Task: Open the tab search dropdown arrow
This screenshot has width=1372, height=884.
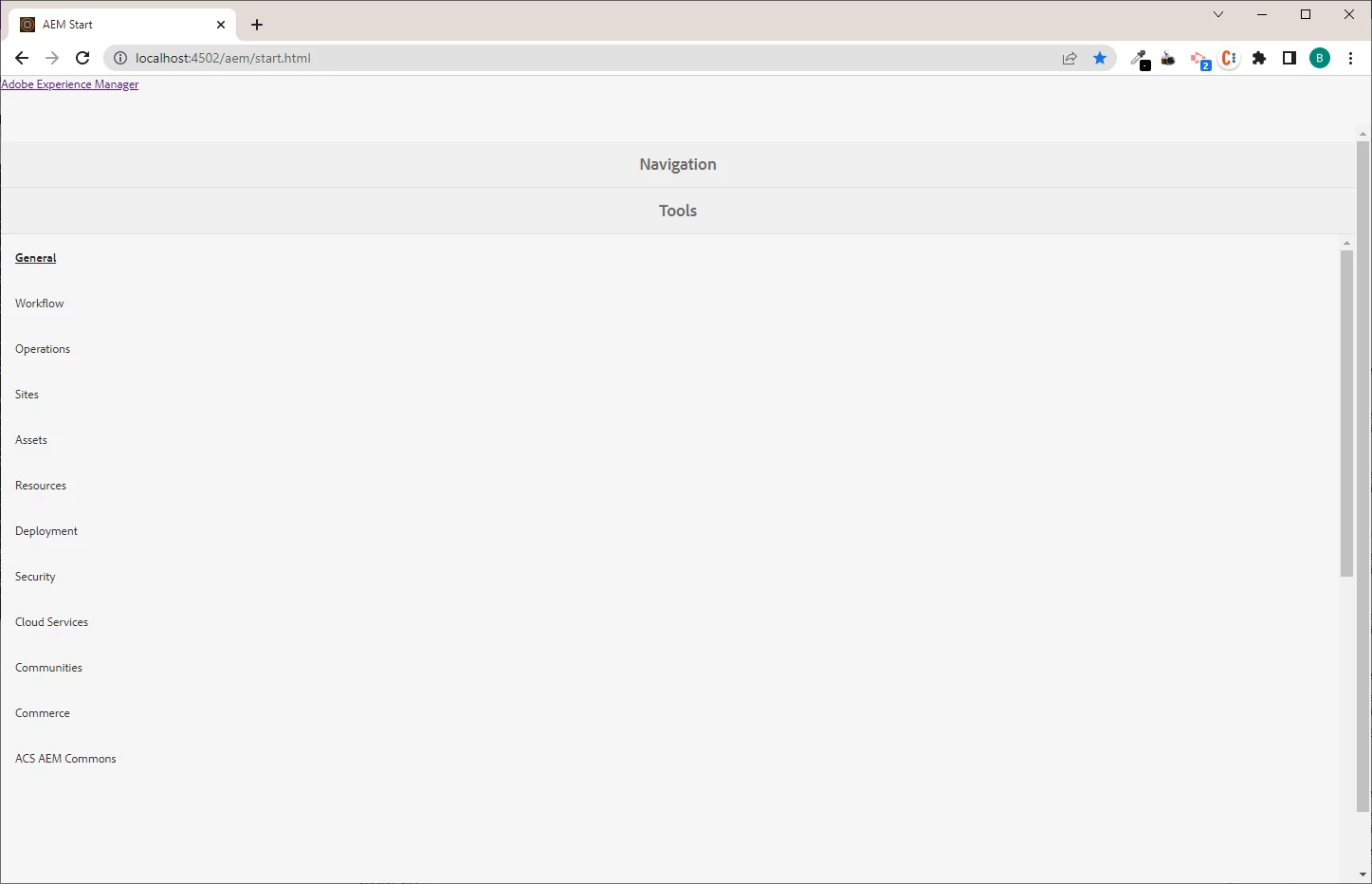Action: pos(1218,14)
